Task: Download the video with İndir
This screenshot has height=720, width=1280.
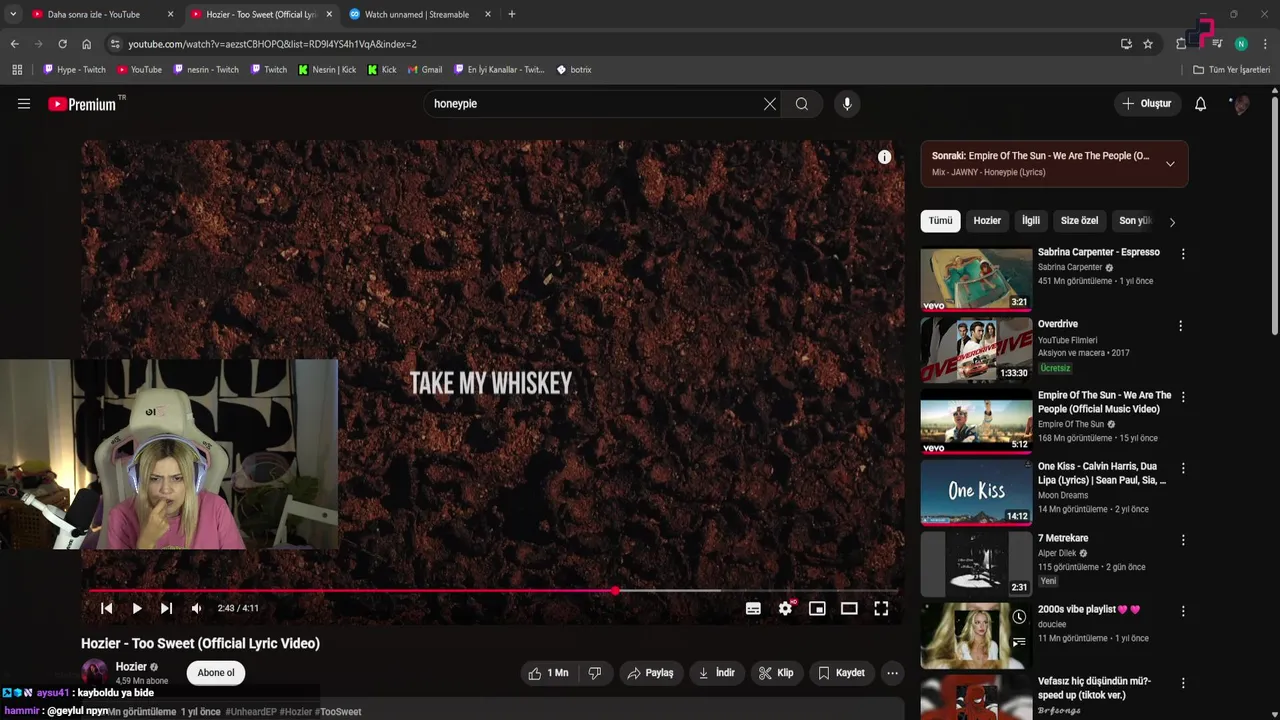Action: click(x=716, y=673)
